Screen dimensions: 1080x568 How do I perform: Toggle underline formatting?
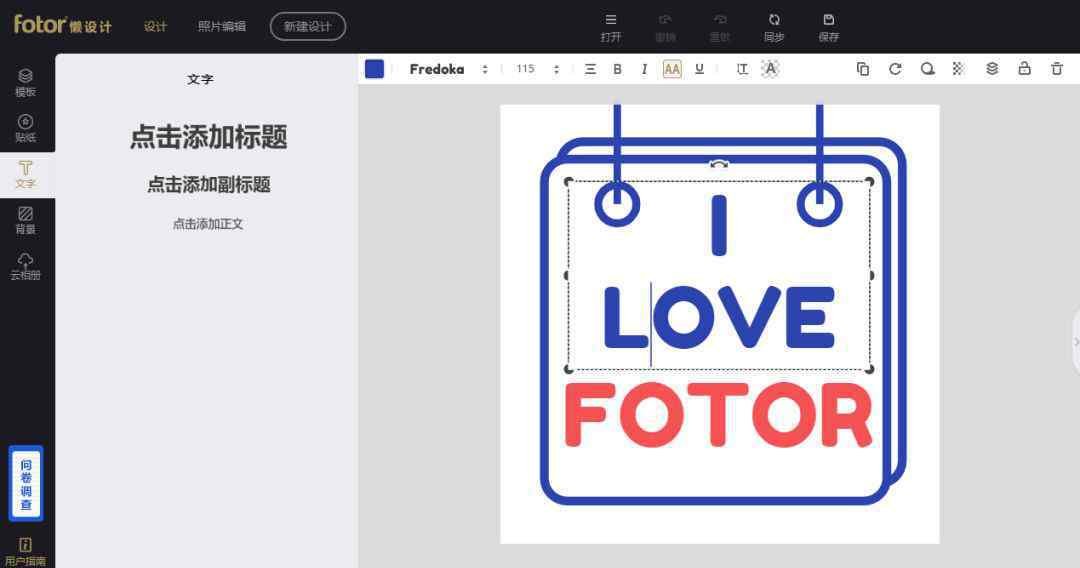(x=699, y=69)
